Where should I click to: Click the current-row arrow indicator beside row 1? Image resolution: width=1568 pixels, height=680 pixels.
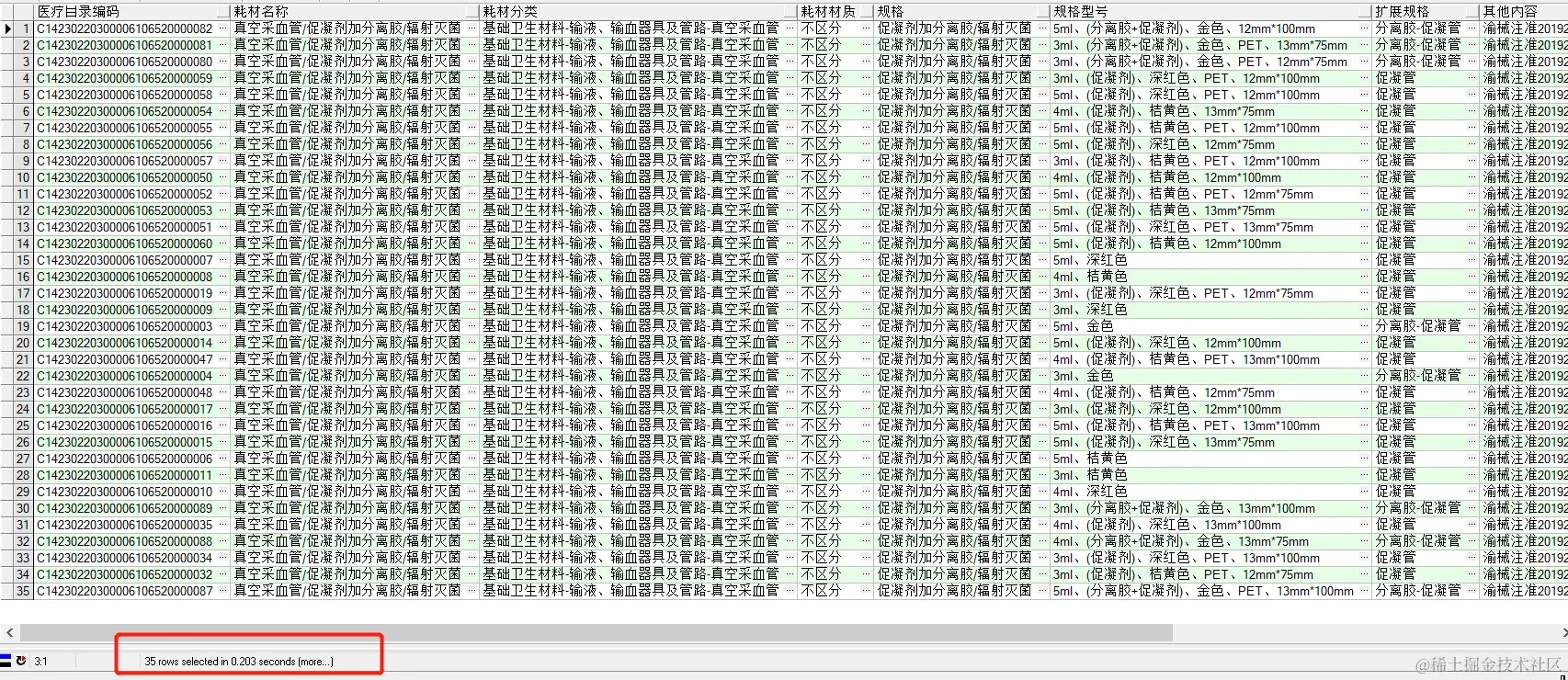[x=8, y=28]
